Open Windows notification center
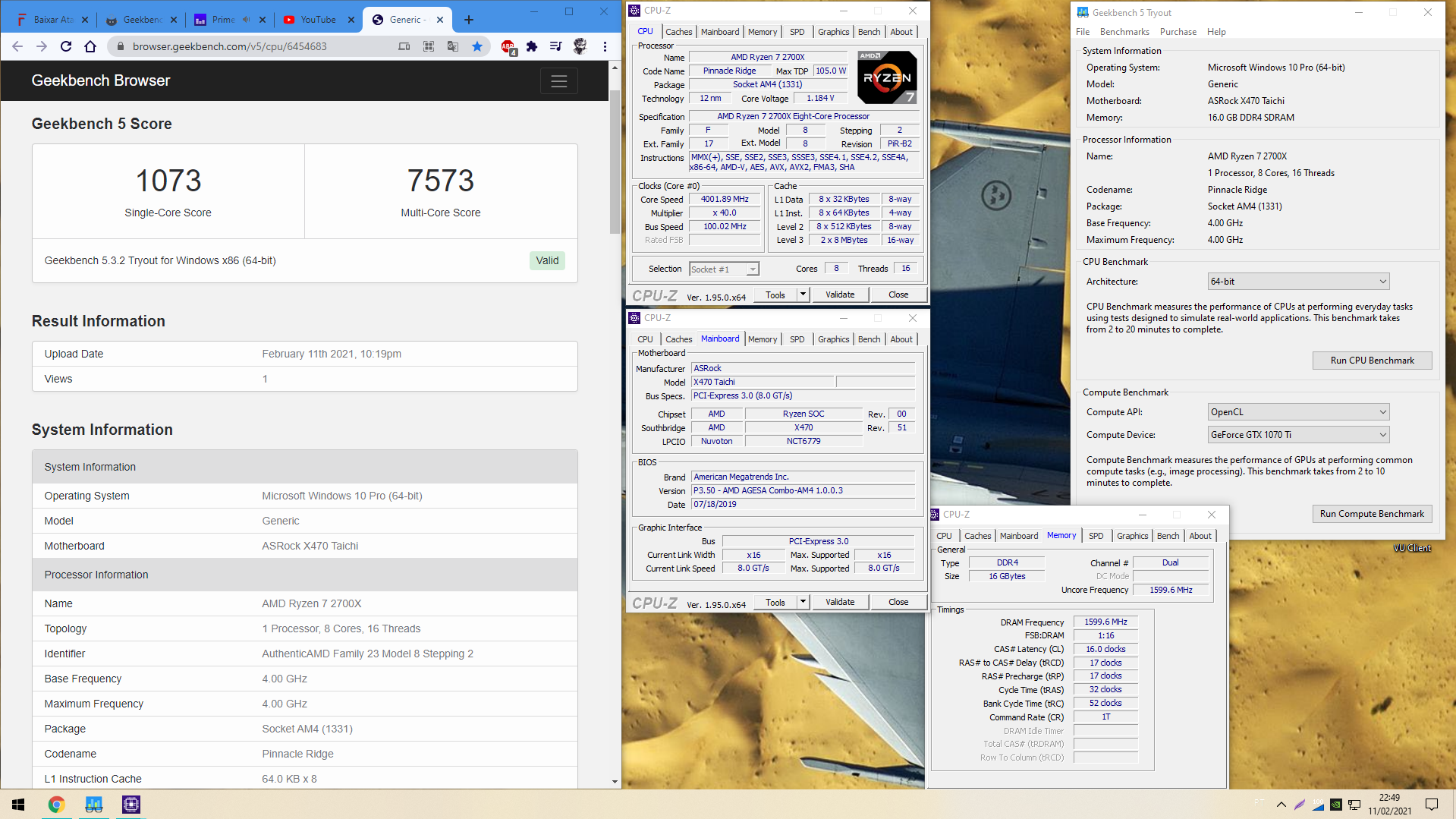Image resolution: width=1456 pixels, height=819 pixels. click(1432, 805)
